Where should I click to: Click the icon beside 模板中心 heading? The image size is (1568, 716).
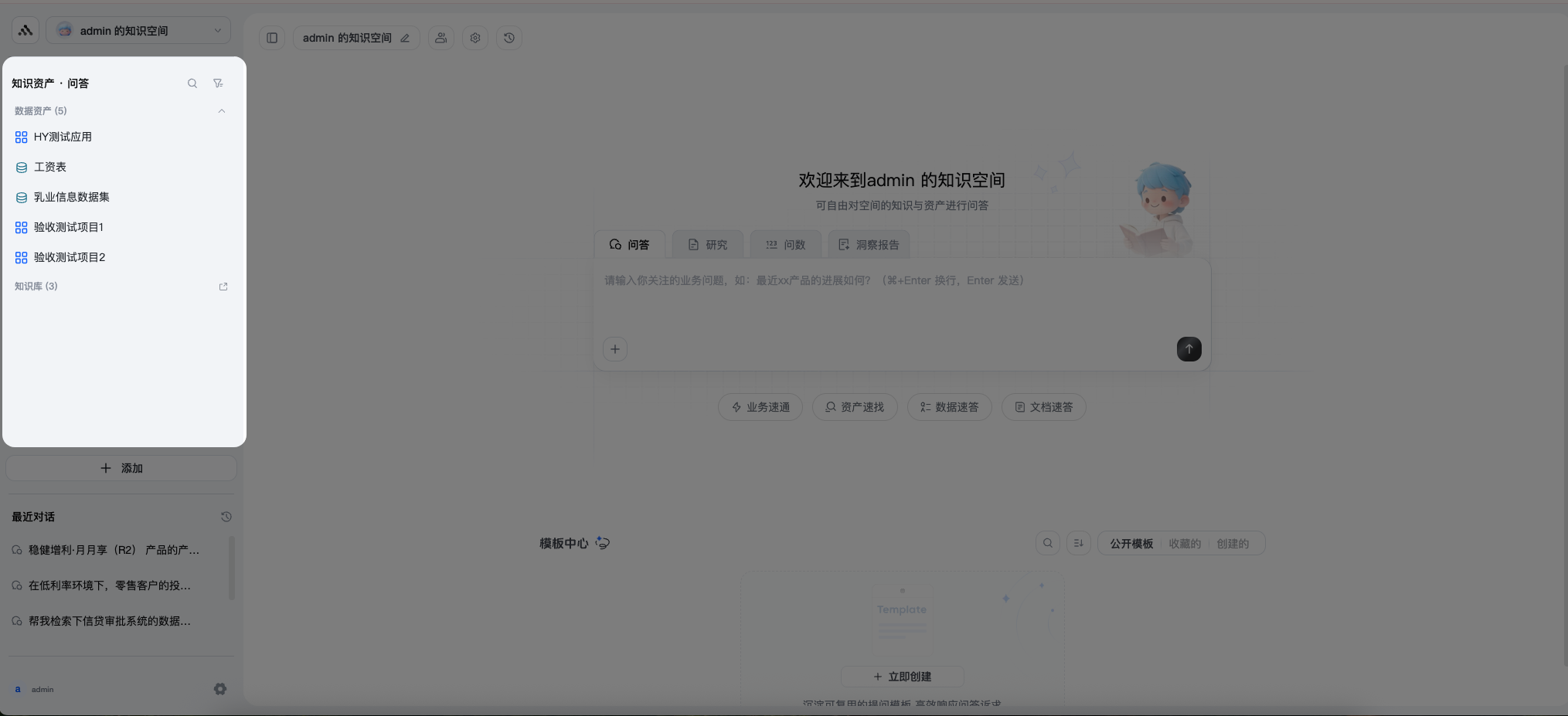[603, 543]
